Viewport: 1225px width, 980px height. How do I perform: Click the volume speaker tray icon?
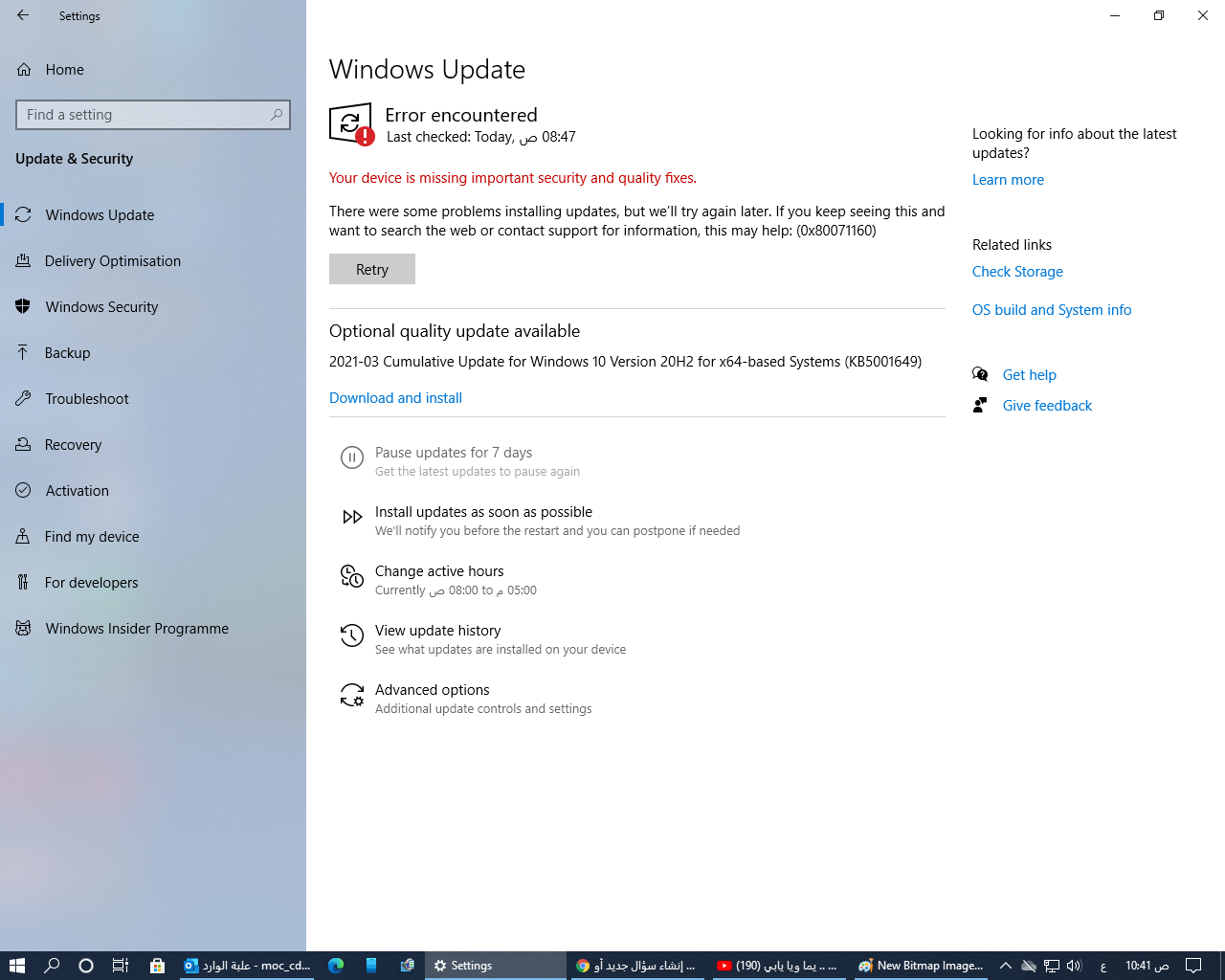(1074, 966)
